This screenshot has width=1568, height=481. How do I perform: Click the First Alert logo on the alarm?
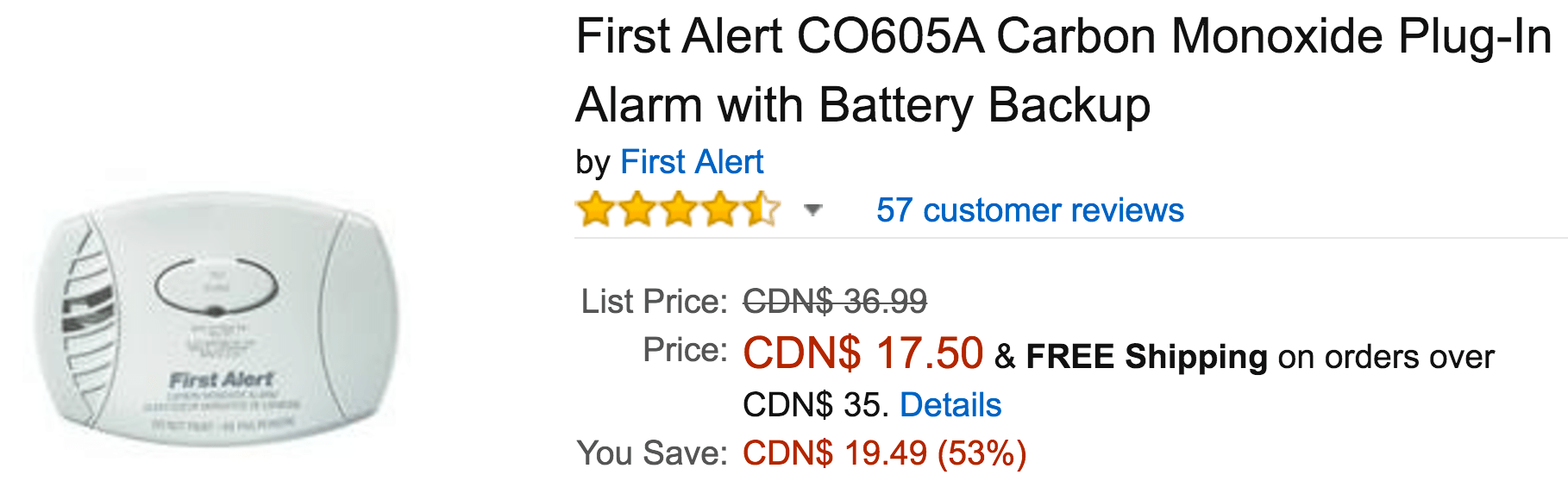(x=222, y=379)
